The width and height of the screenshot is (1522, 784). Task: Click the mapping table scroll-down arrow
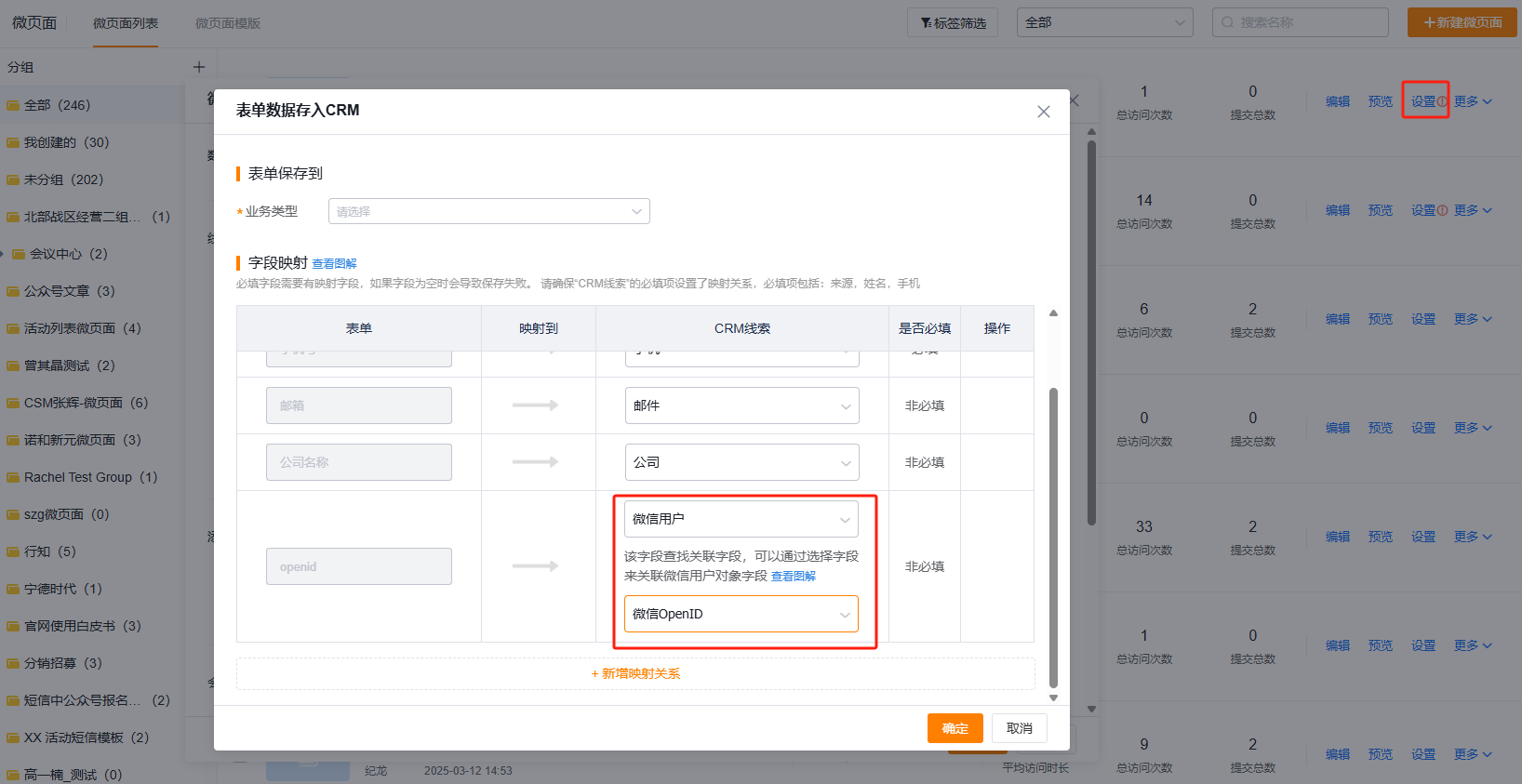coord(1053,698)
